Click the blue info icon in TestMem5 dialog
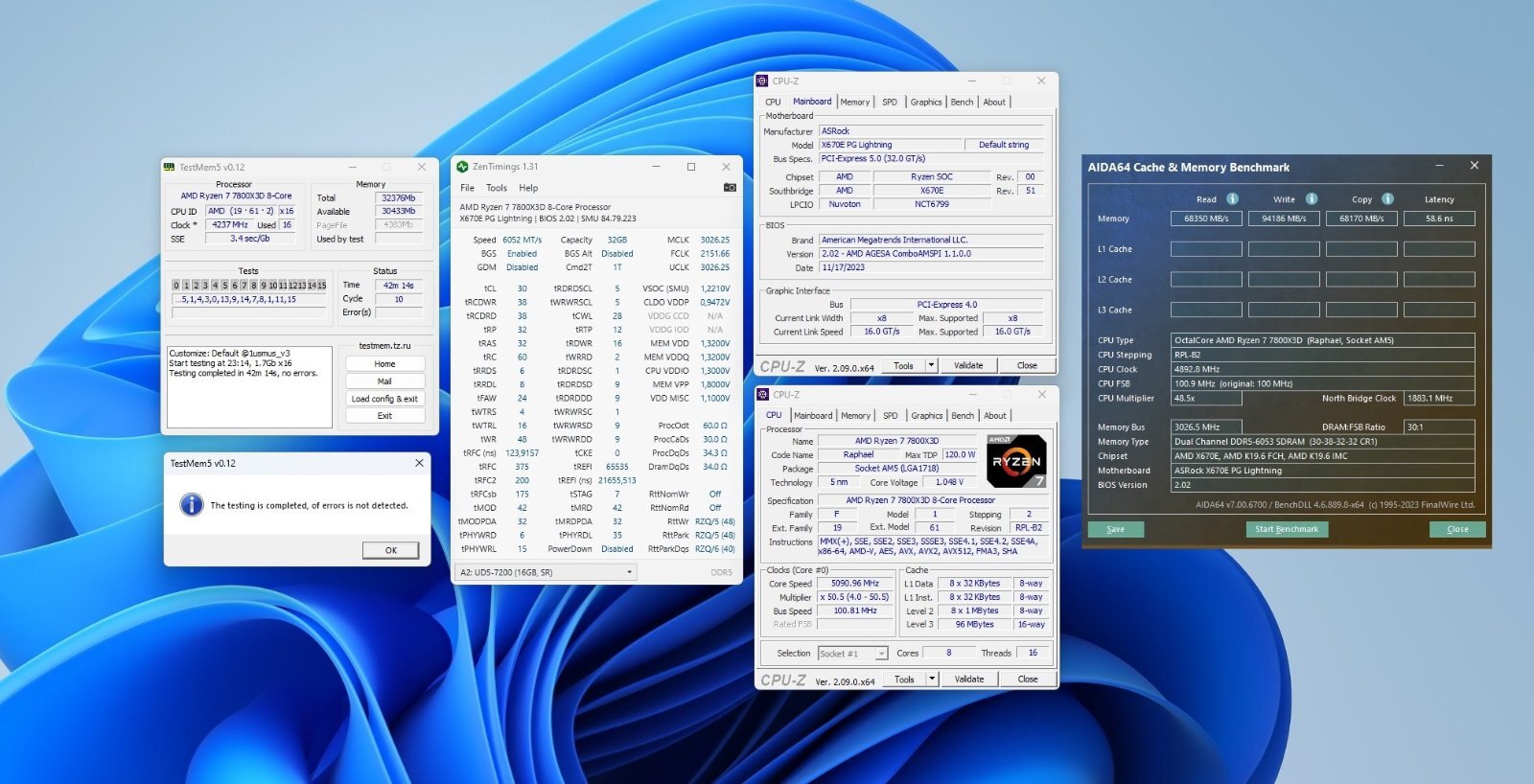Viewport: 1534px width, 784px height. coord(192,505)
